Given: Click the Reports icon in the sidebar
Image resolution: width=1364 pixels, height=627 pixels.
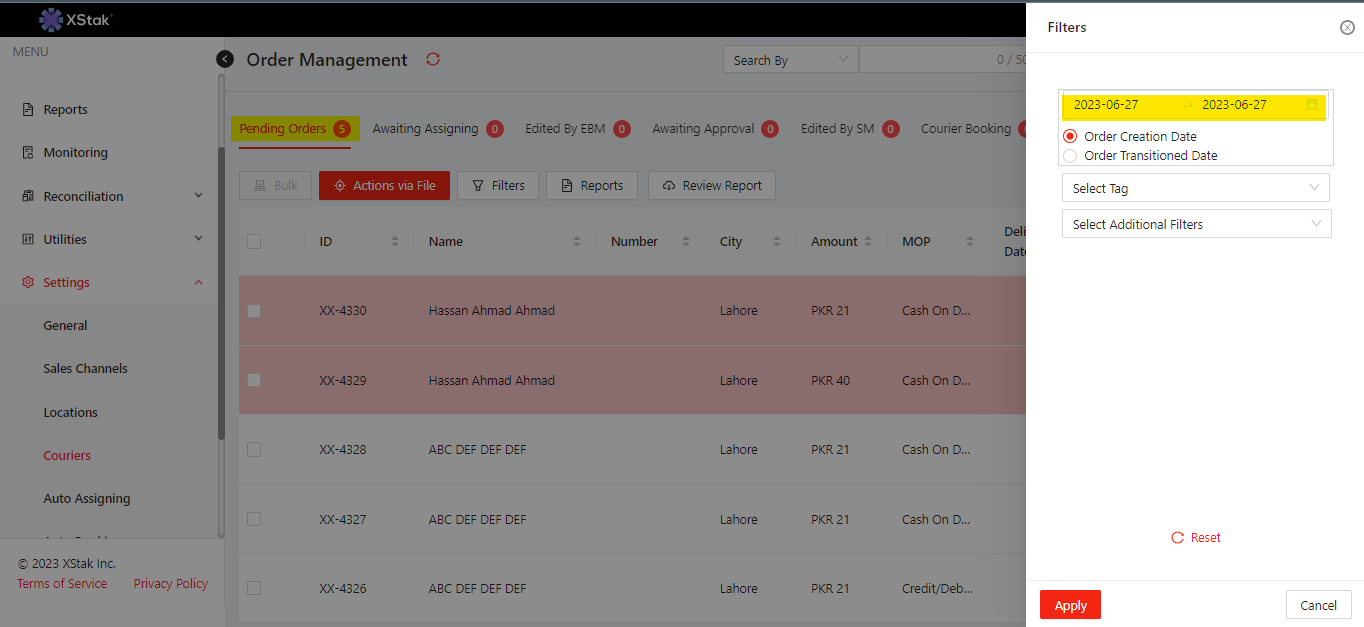Looking at the screenshot, I should (28, 110).
